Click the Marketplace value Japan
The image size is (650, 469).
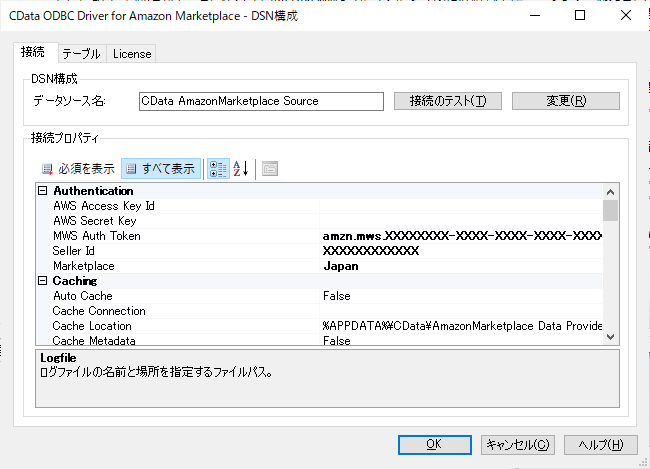[341, 266]
